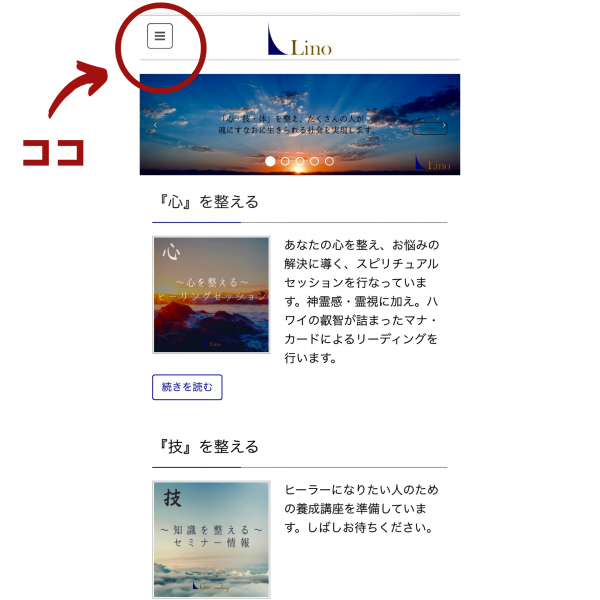Select the second carousel indicator dot
600x600 pixels.
click(285, 161)
